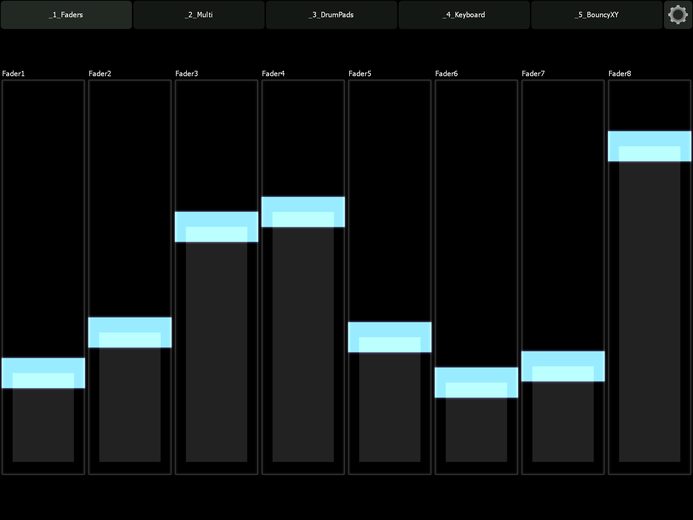Click the Fader8 slider handle
The height and width of the screenshot is (520, 693).
pos(650,146)
